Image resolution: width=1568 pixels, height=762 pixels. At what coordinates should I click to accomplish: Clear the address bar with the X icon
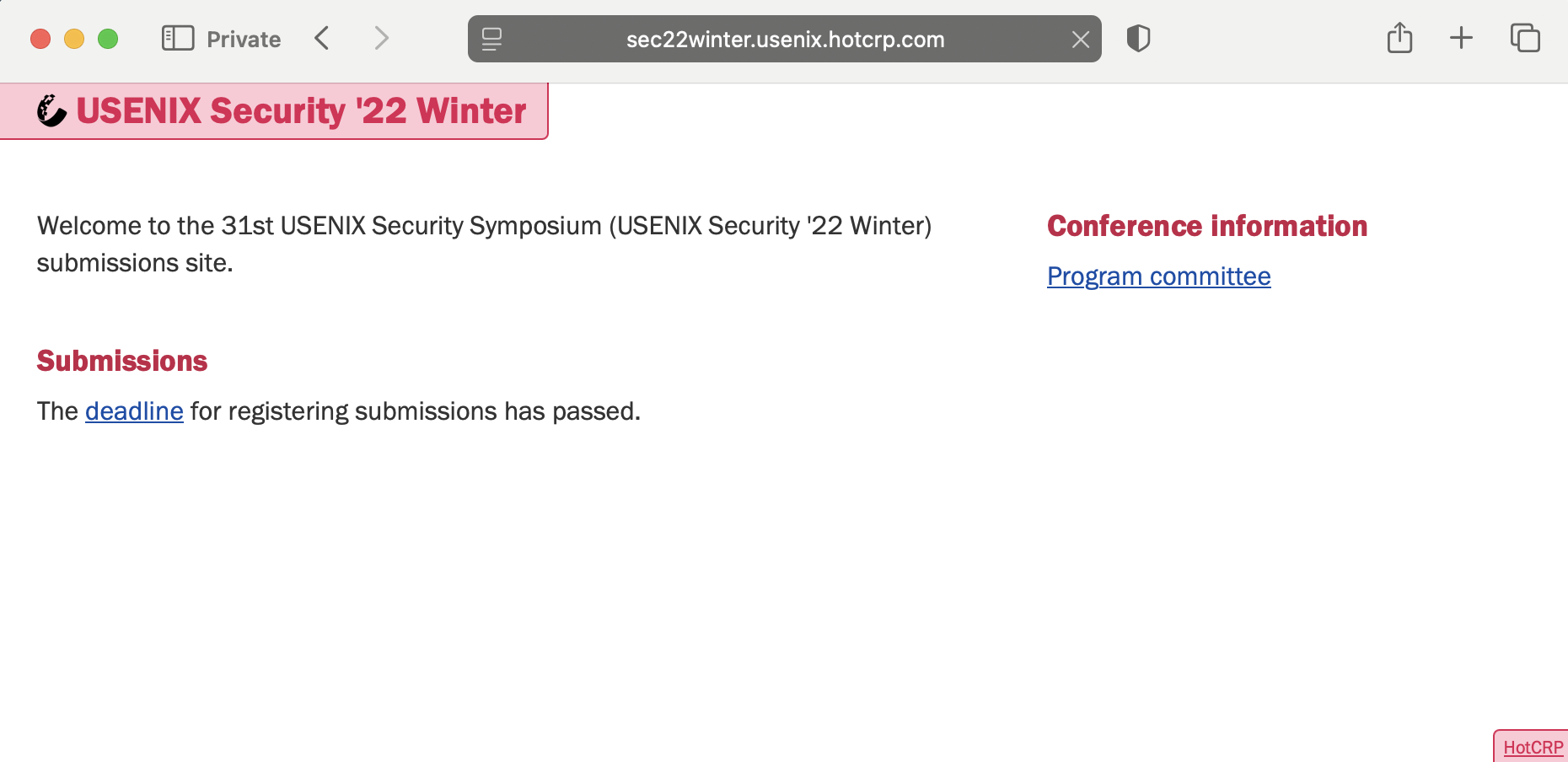(x=1081, y=39)
